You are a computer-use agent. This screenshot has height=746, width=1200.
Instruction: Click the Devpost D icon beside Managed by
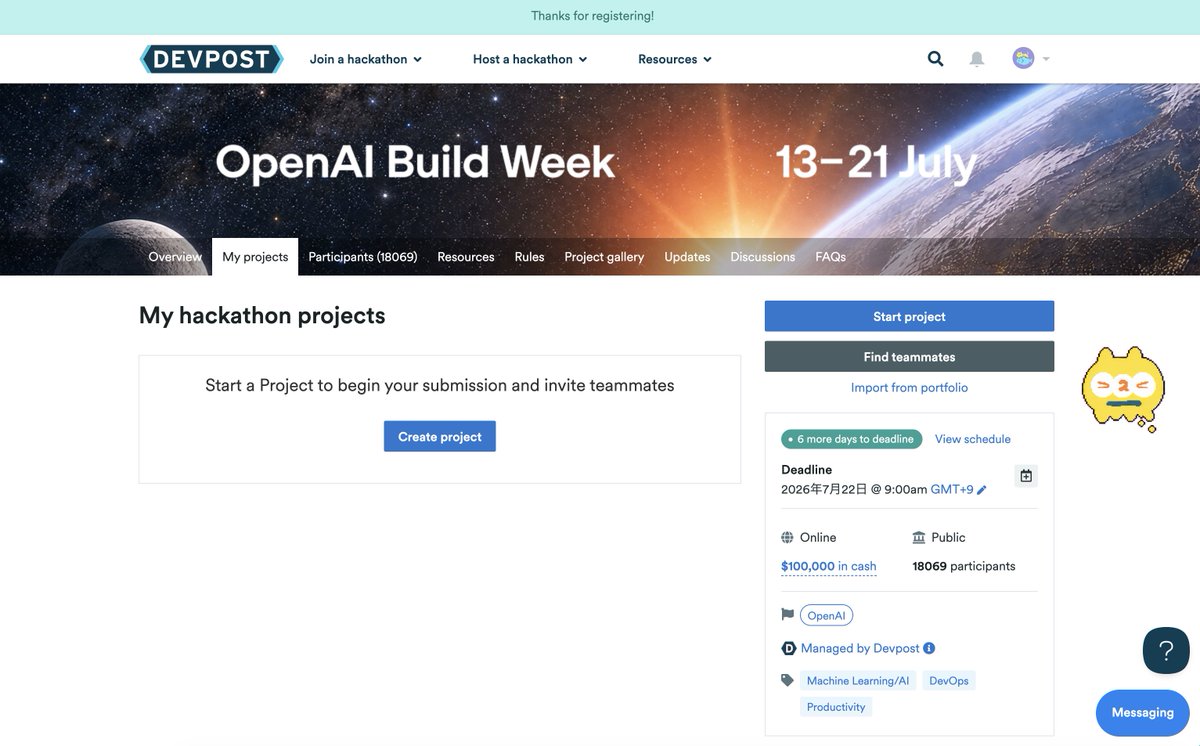coord(788,648)
